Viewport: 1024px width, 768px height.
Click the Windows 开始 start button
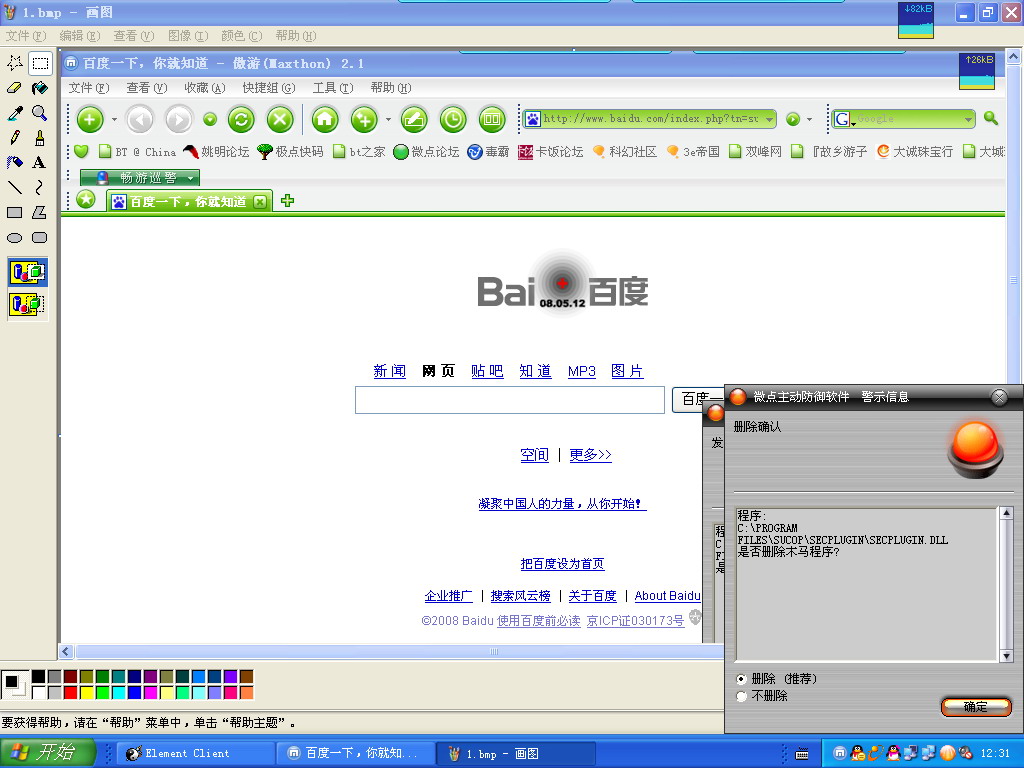(x=48, y=752)
